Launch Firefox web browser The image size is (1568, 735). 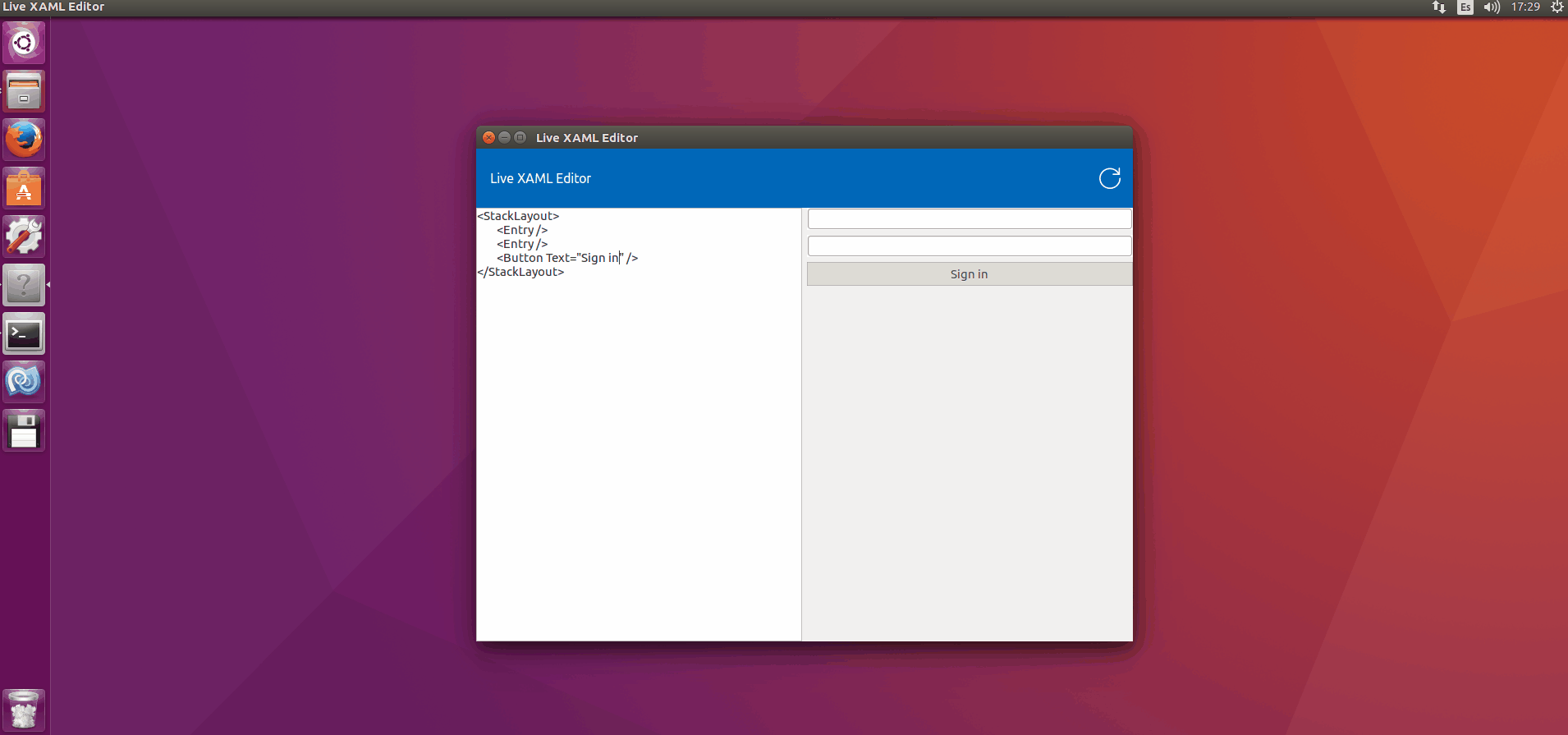pyautogui.click(x=24, y=140)
